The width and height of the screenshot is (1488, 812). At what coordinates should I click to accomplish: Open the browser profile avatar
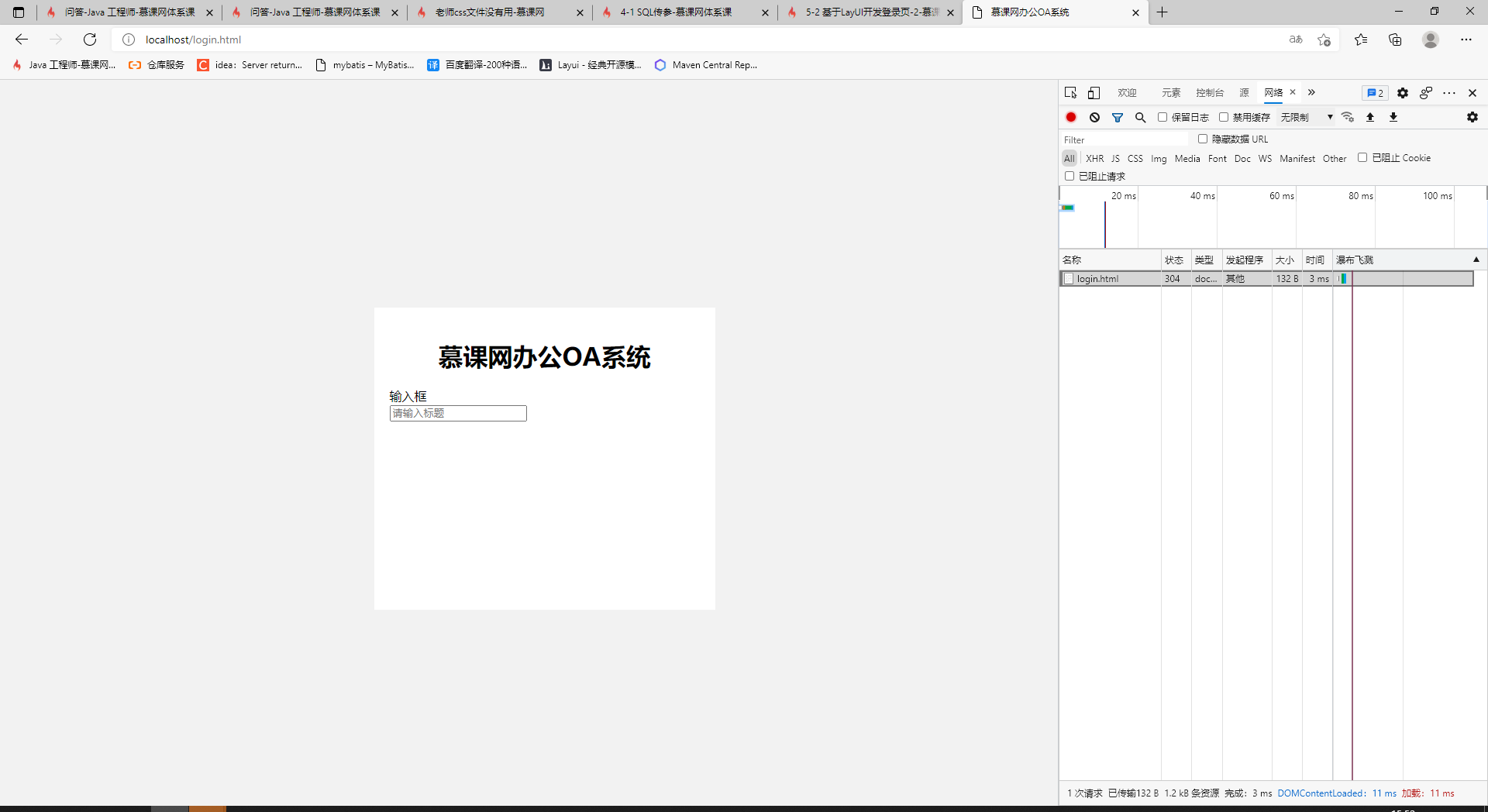[1431, 40]
